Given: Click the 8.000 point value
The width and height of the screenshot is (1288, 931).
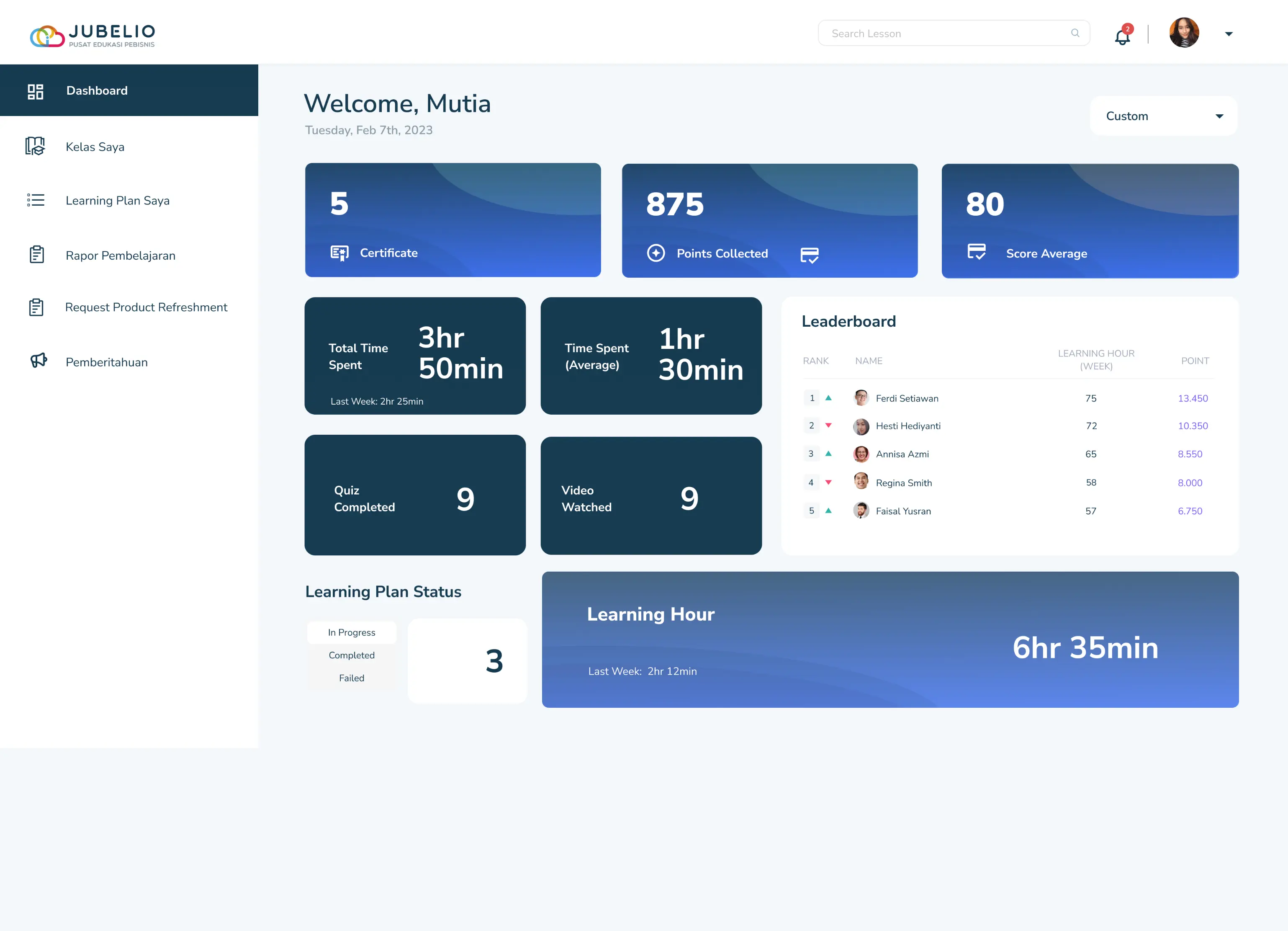Looking at the screenshot, I should pyautogui.click(x=1190, y=483).
